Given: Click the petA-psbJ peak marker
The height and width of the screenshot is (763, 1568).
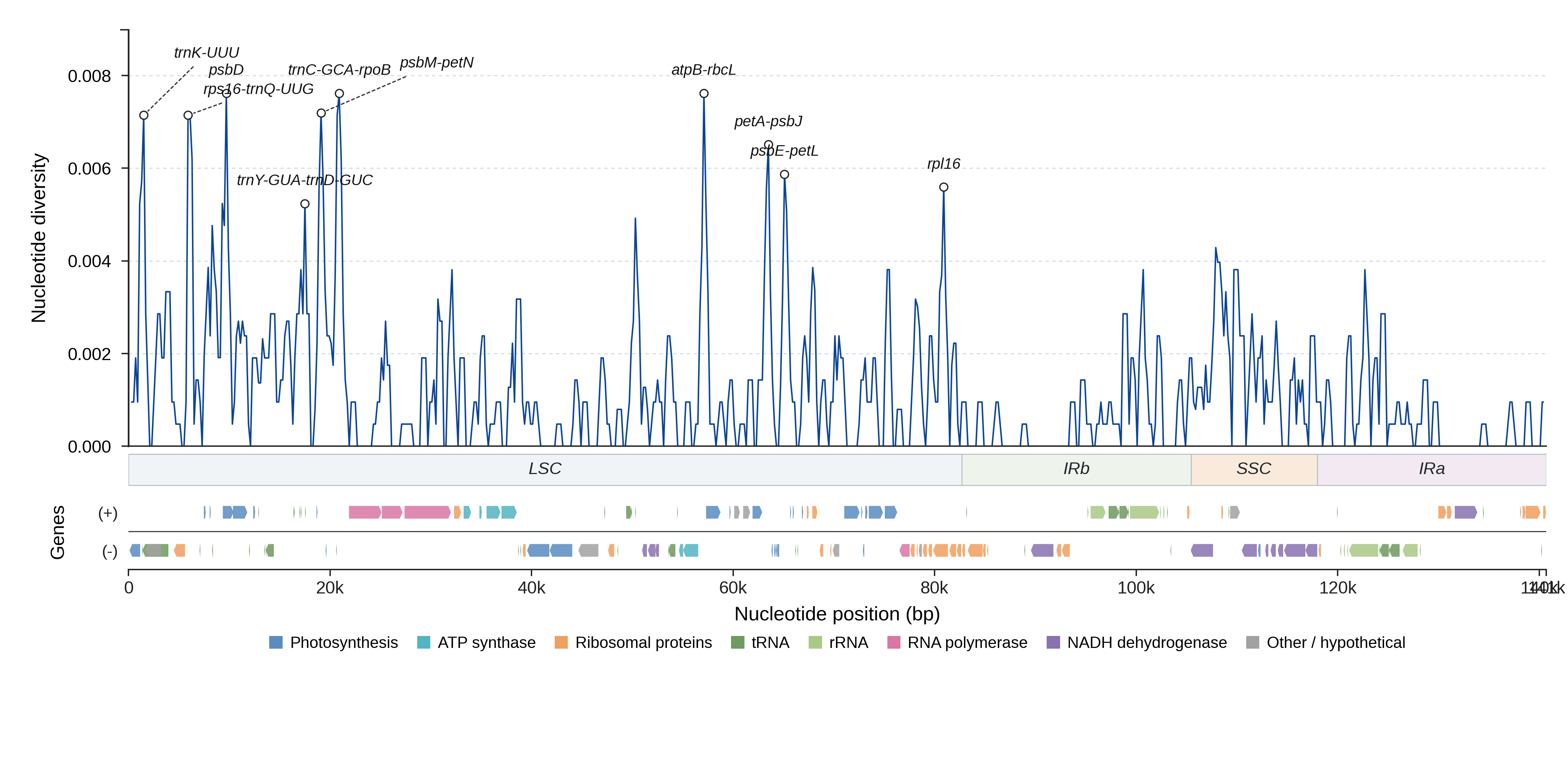Looking at the screenshot, I should point(768,145).
